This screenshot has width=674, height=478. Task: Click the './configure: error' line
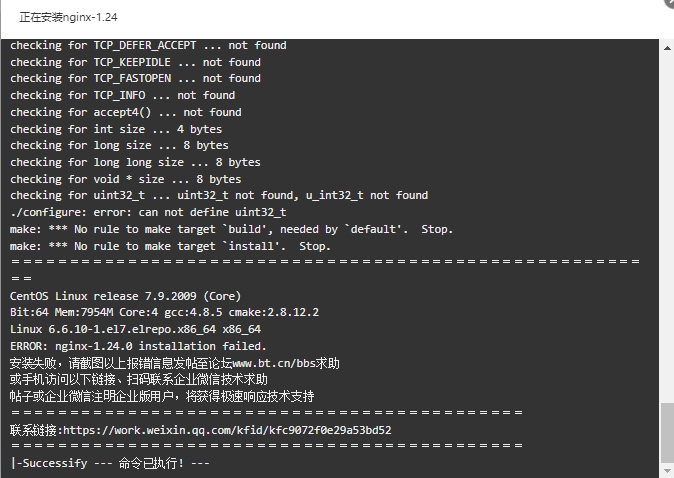[x=148, y=212]
